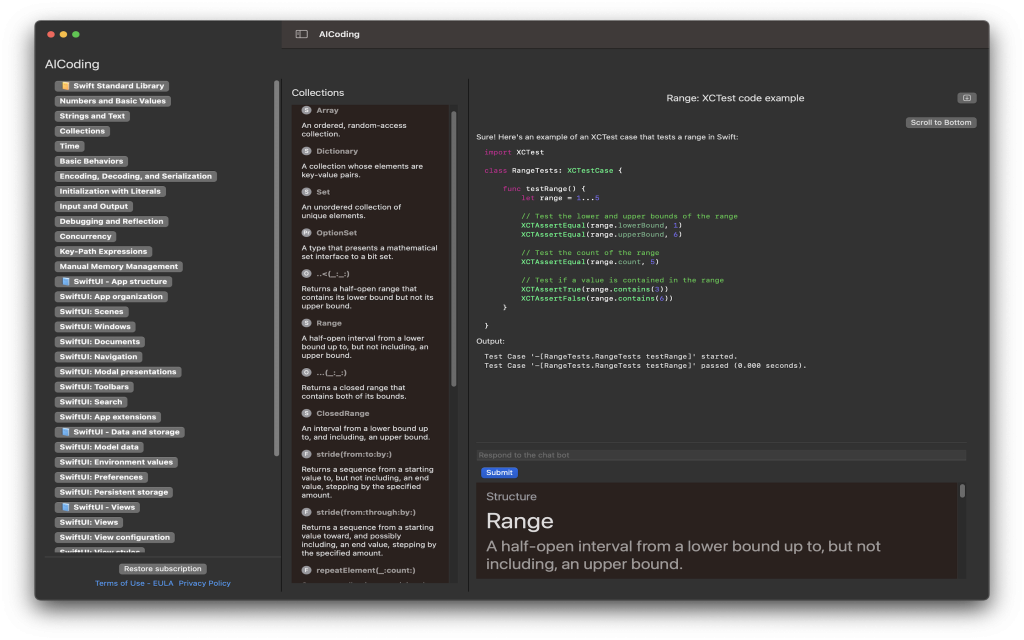Click the SwiftUI - App structure book icon

pos(65,281)
